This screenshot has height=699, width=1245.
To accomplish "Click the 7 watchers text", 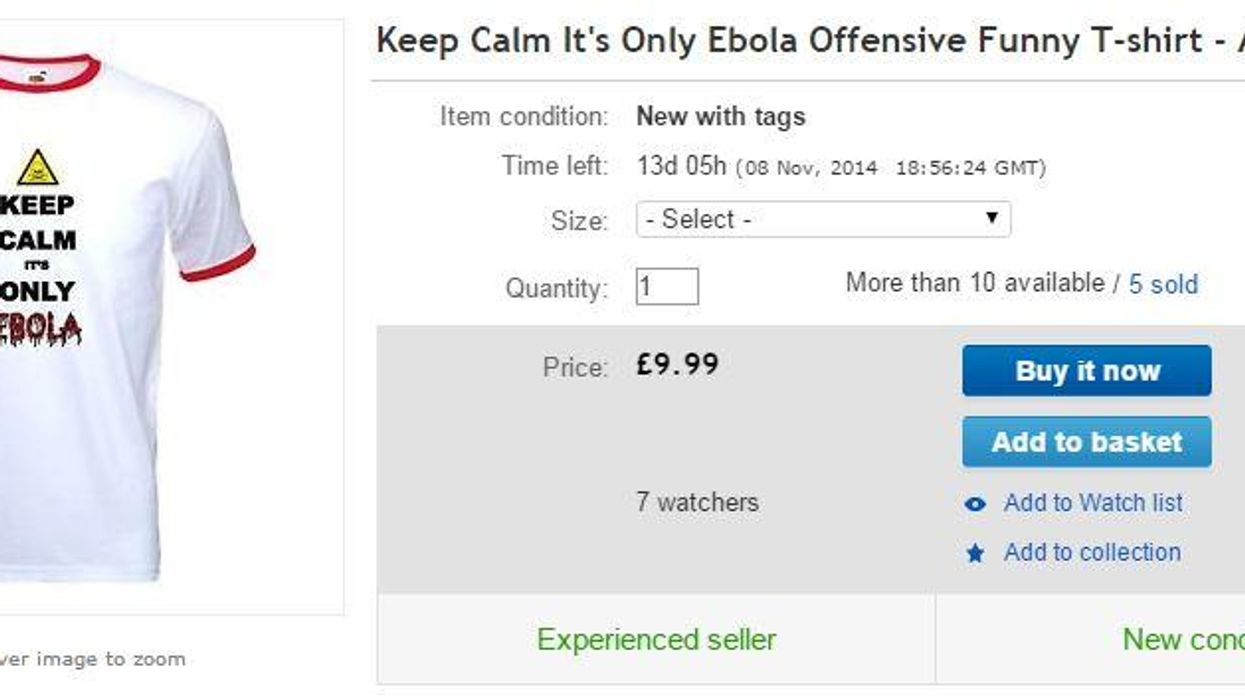I will [x=697, y=502].
